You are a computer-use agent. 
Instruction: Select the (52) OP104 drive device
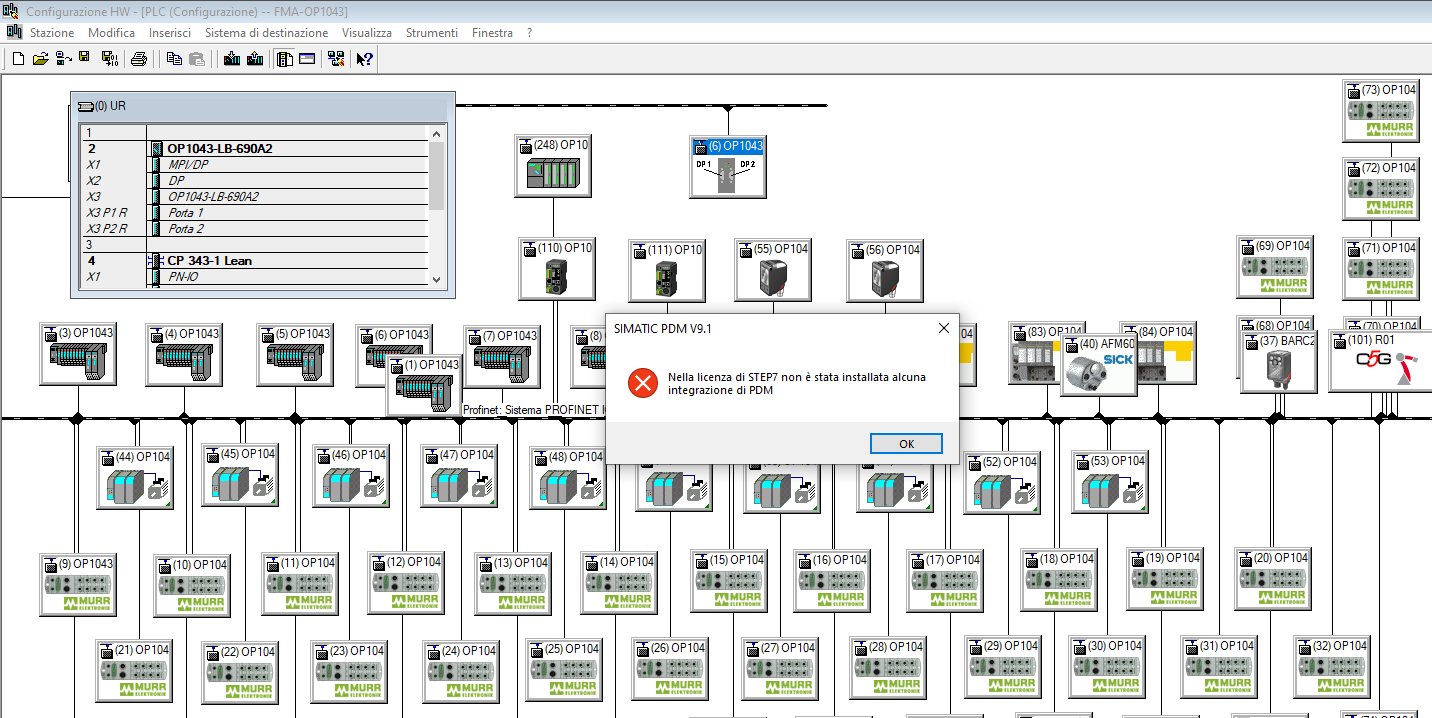click(x=1002, y=483)
